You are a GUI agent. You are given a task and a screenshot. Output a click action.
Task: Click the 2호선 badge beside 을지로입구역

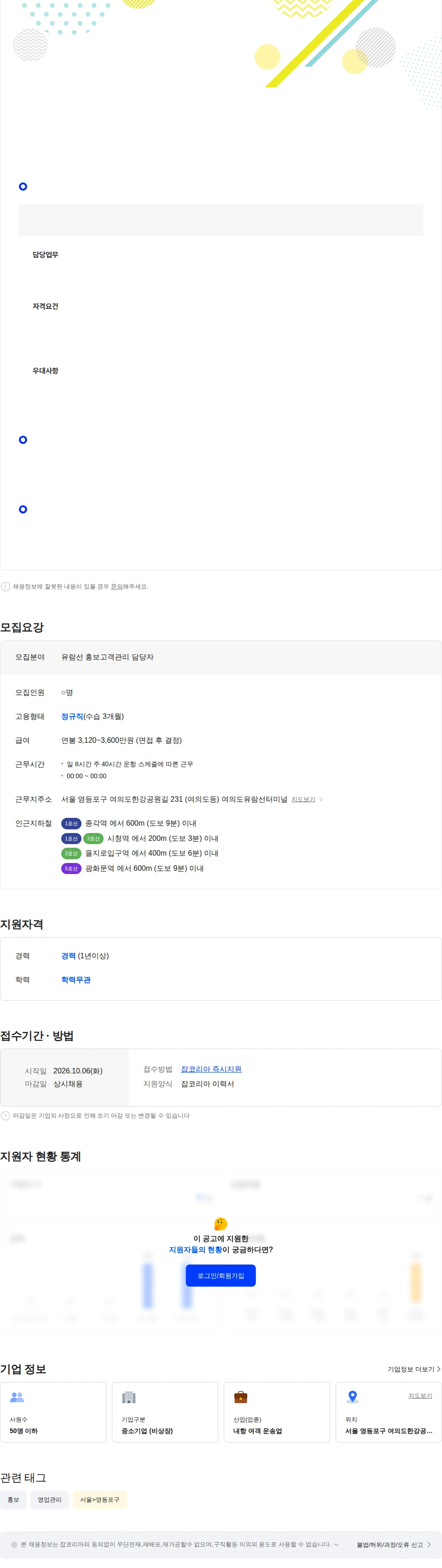click(71, 854)
